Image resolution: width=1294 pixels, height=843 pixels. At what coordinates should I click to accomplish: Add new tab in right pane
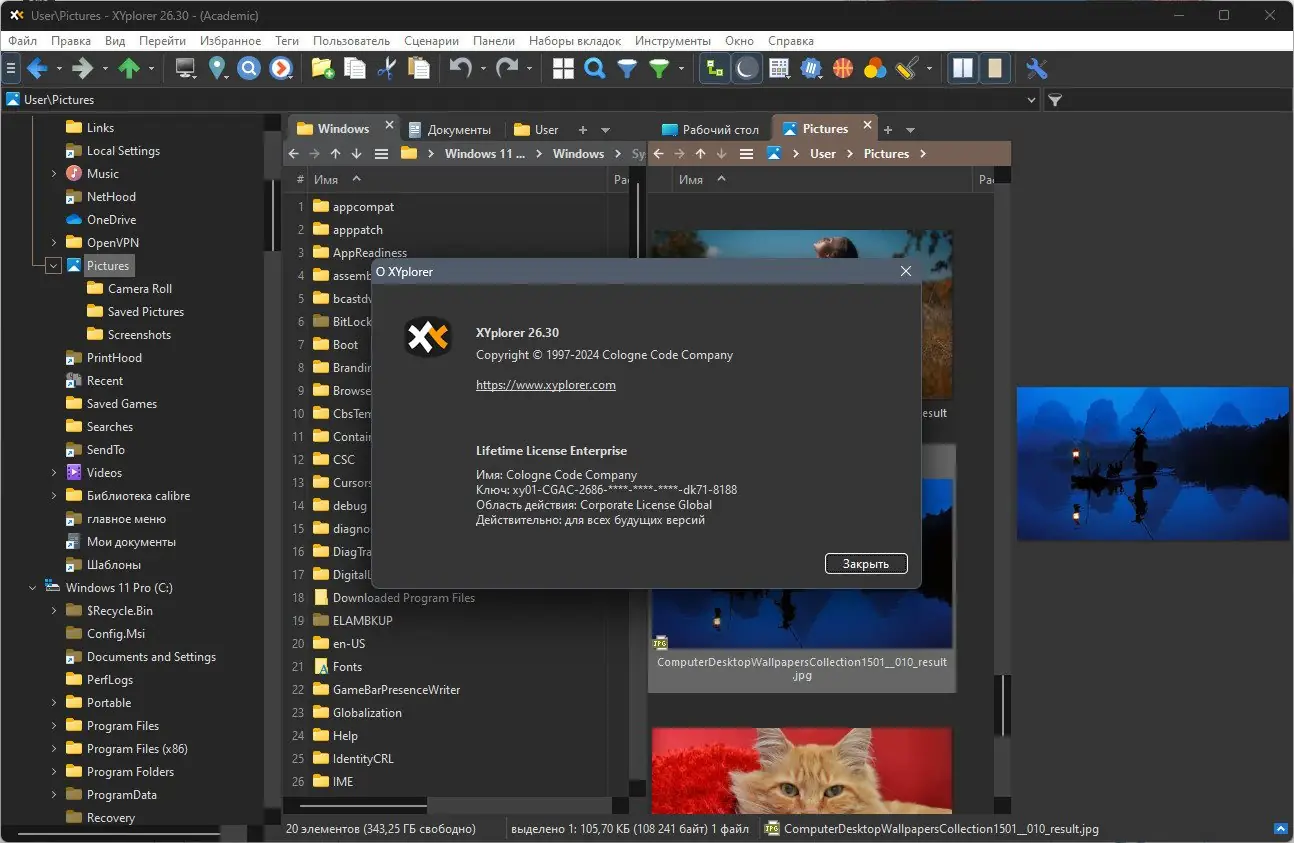point(887,130)
